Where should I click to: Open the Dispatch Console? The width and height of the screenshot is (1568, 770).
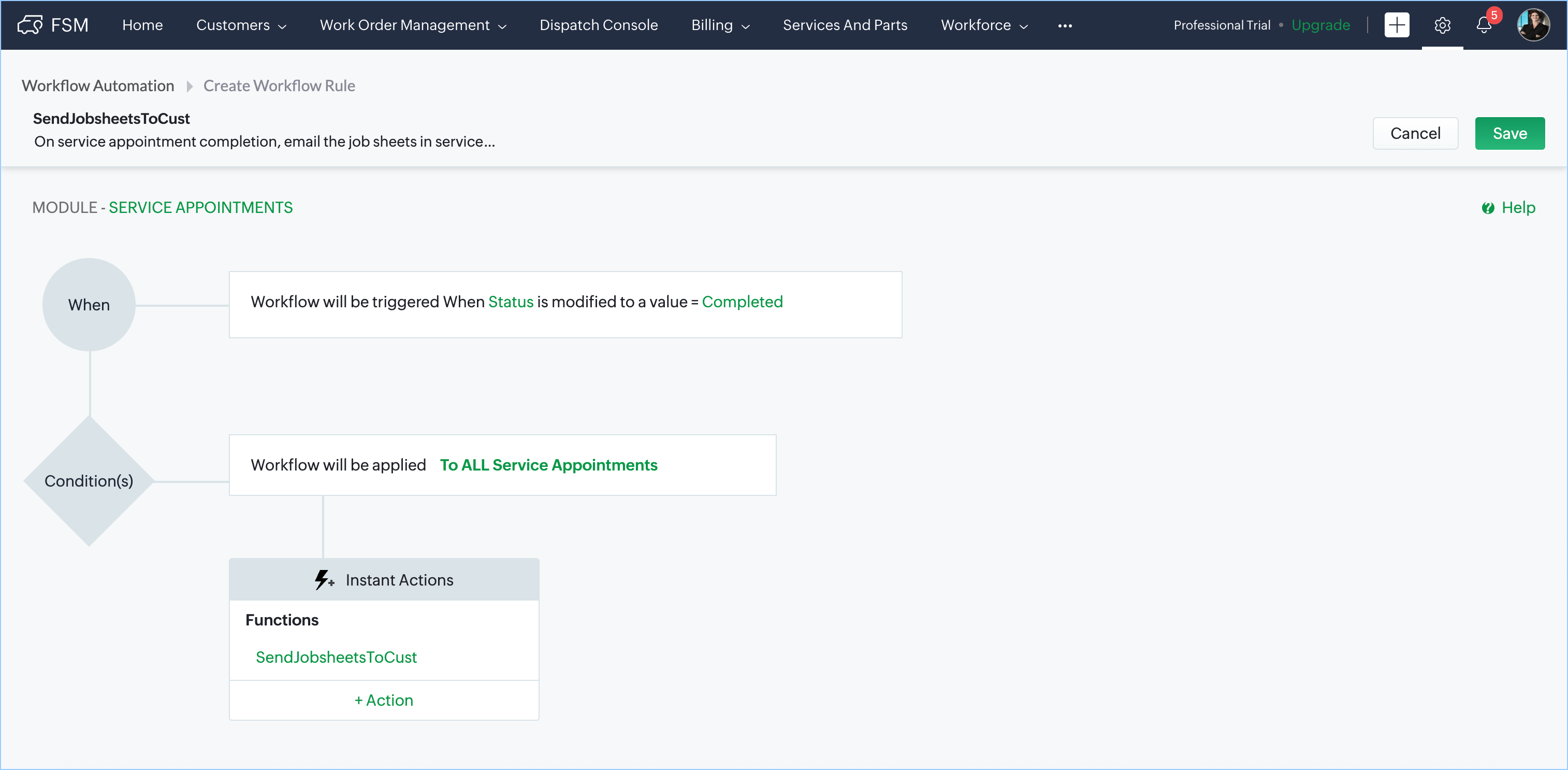coord(598,25)
